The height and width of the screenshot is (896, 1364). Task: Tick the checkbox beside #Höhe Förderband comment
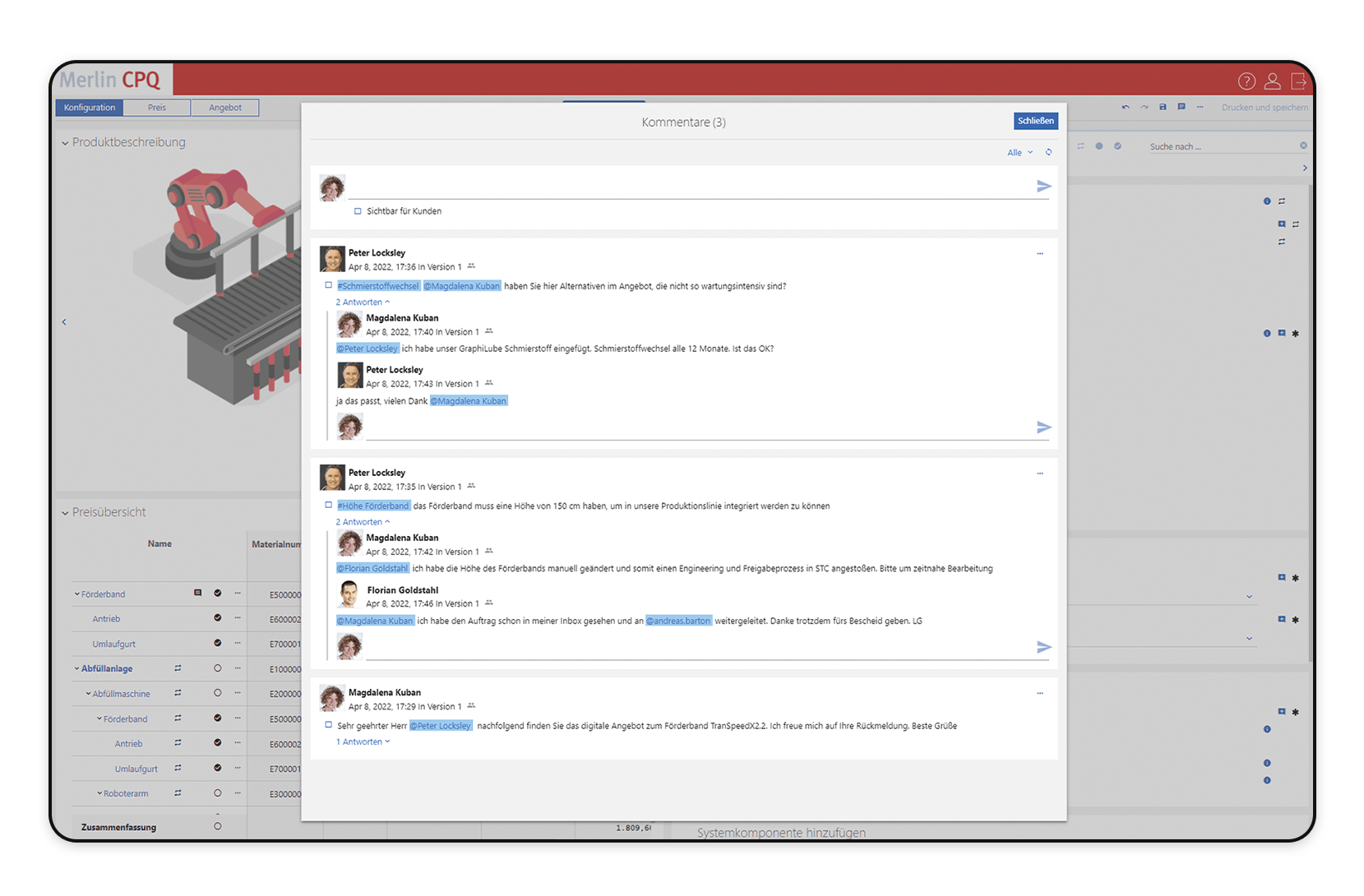(x=328, y=505)
